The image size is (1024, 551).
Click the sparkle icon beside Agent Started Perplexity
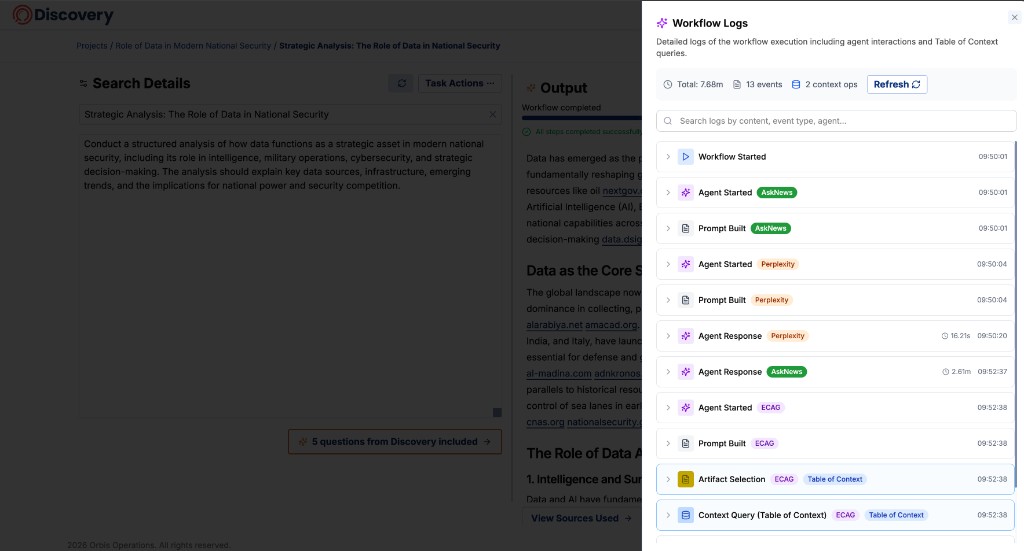point(685,264)
